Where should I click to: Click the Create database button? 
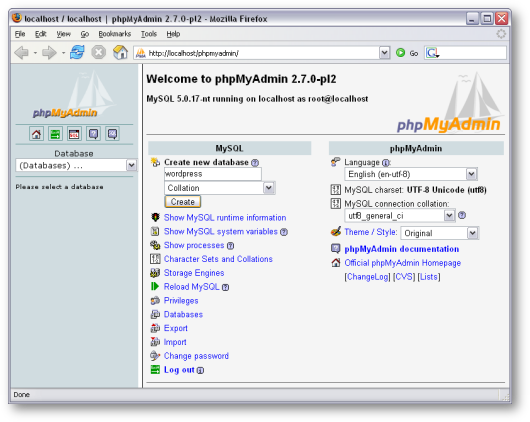[x=183, y=202]
